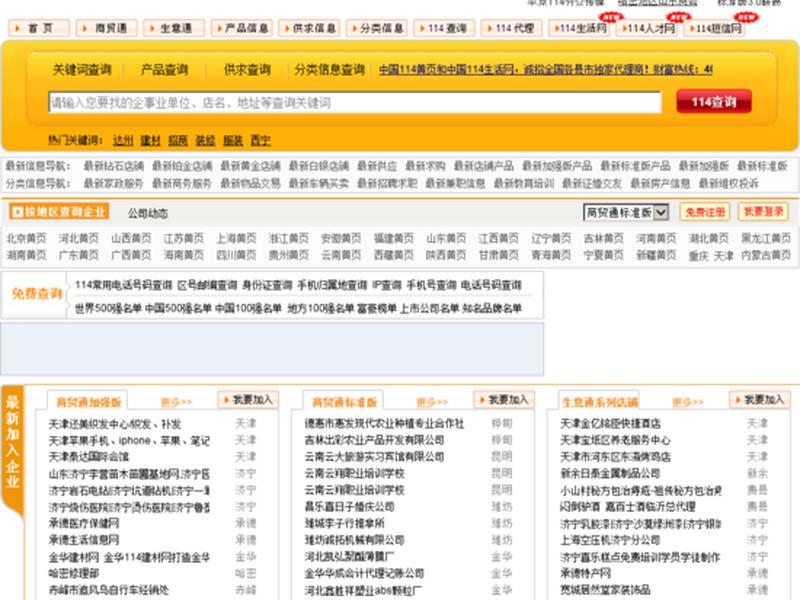Click the 免费注册 button

705,212
